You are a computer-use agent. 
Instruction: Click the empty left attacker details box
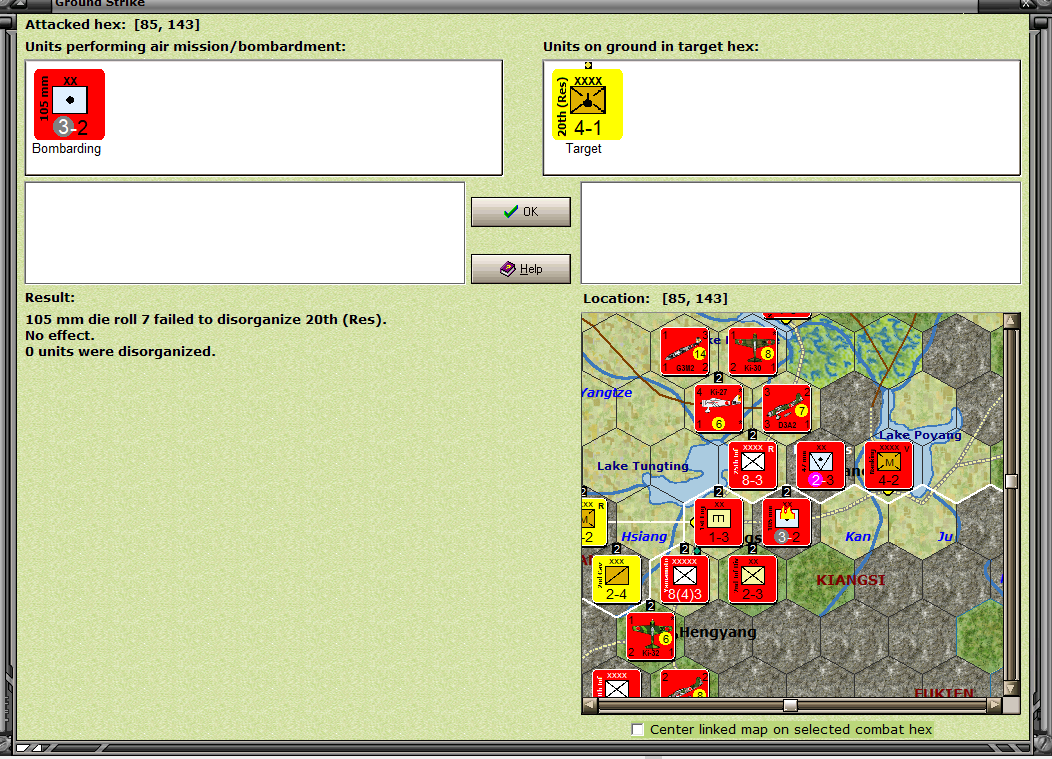(x=245, y=233)
